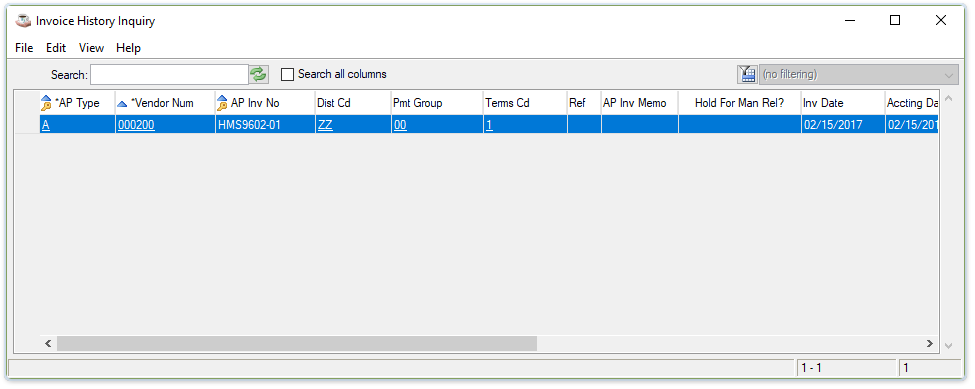Click the Invoice History Inquiry app icon
The width and height of the screenshot is (975, 389).
(23, 21)
